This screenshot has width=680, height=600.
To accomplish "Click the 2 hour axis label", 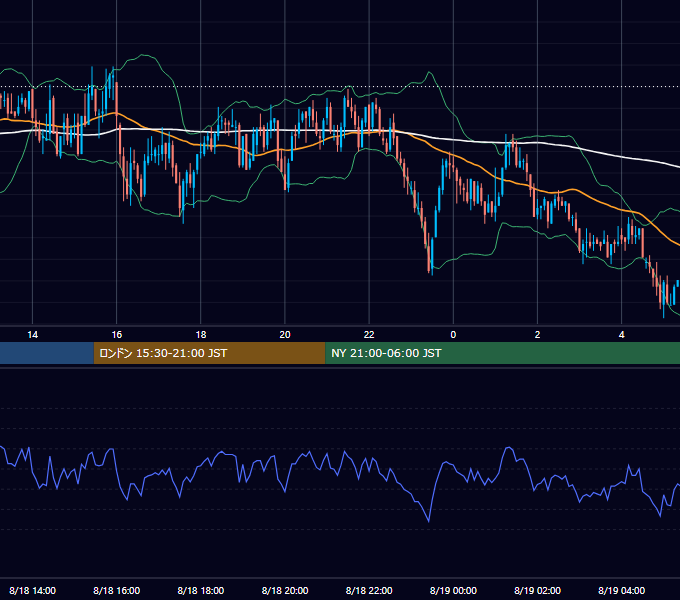I will (x=537, y=335).
